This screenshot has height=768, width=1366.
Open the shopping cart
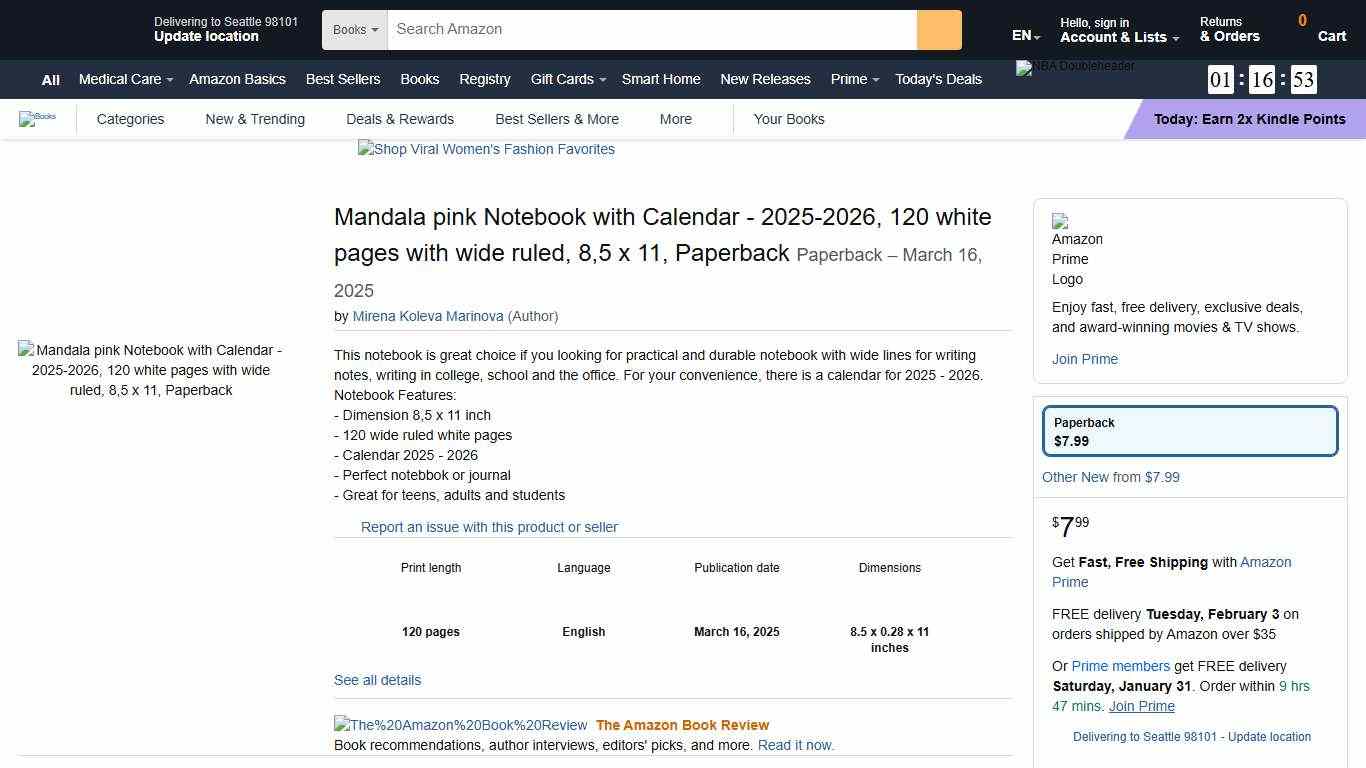tap(1321, 29)
